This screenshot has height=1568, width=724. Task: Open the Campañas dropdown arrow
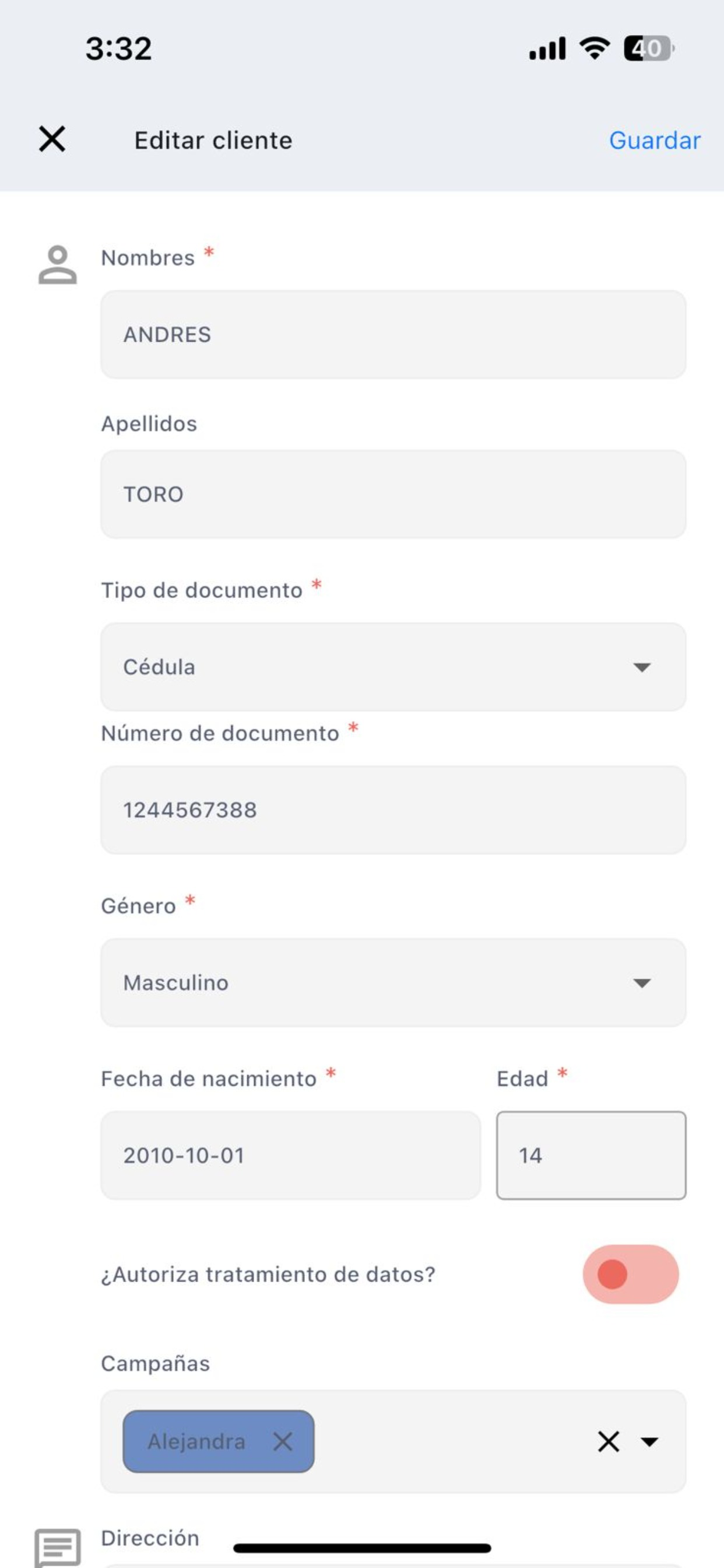649,1441
